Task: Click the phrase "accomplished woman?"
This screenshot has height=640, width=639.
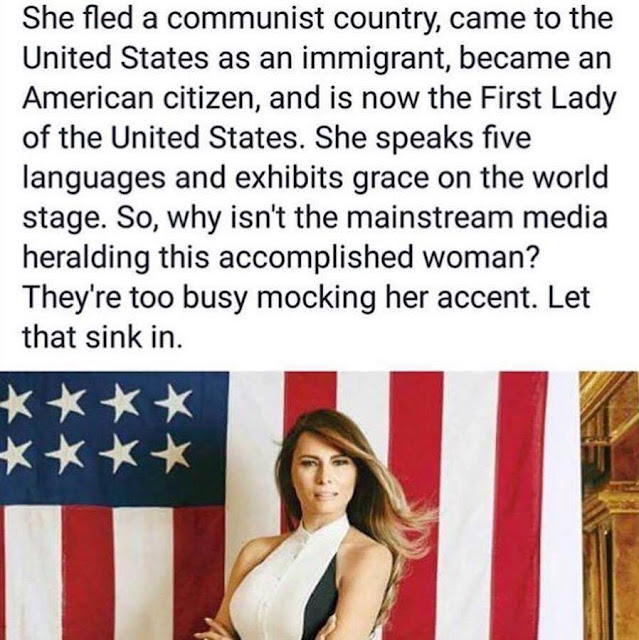Action: tap(377, 258)
